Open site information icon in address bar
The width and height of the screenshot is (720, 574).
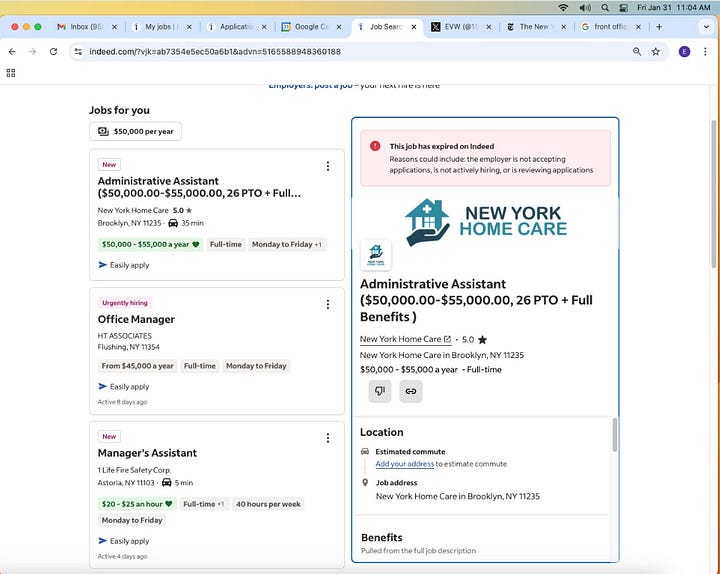pyautogui.click(x=78, y=51)
